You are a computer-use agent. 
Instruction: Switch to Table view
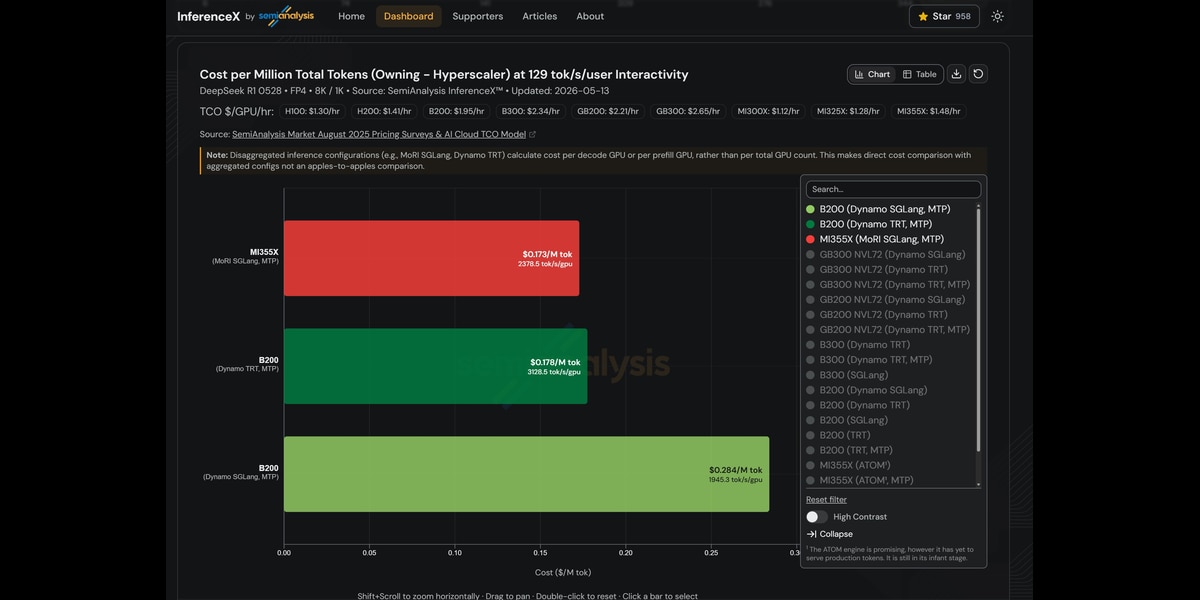[x=919, y=74]
